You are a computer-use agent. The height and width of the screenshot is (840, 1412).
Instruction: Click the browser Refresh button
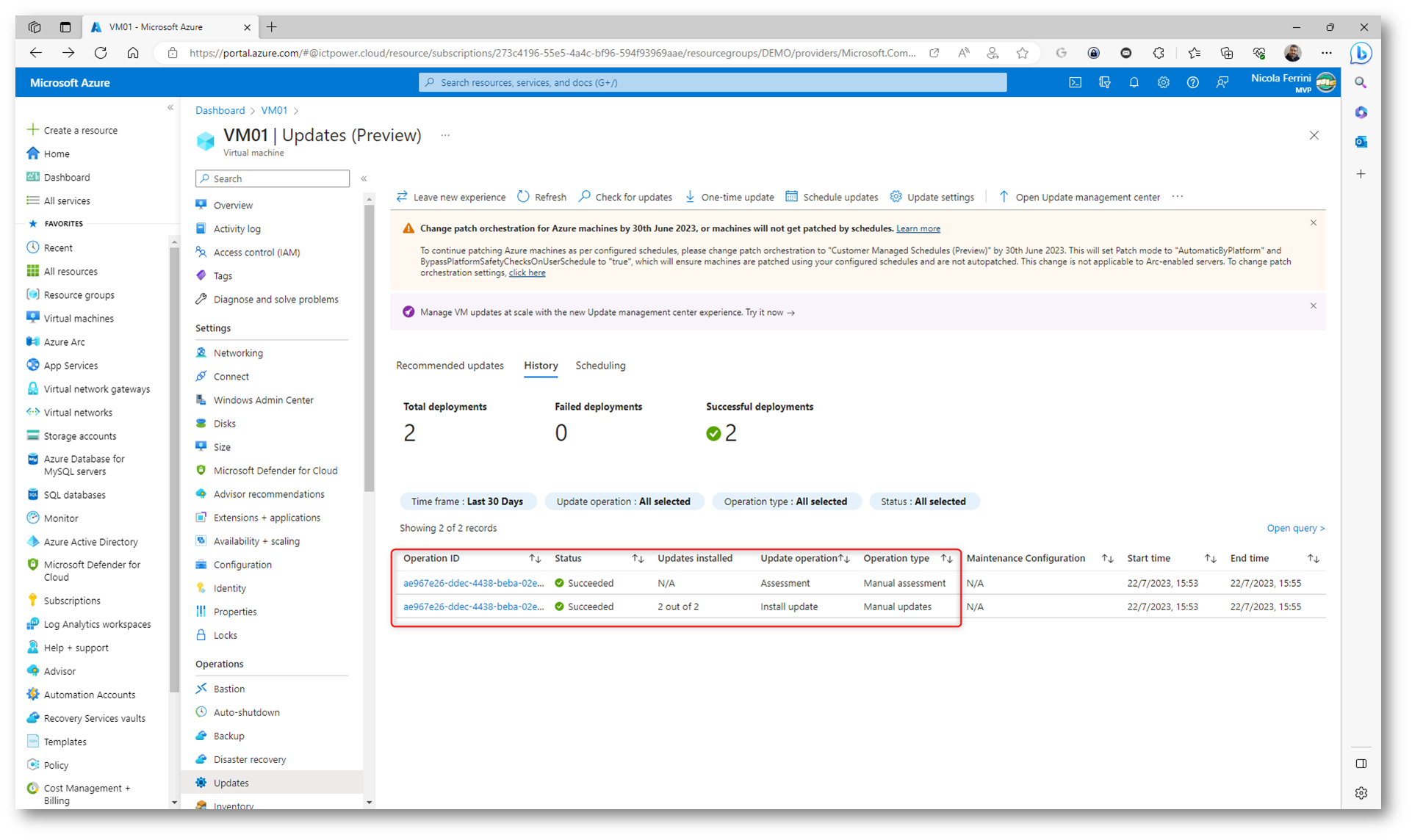[x=101, y=53]
